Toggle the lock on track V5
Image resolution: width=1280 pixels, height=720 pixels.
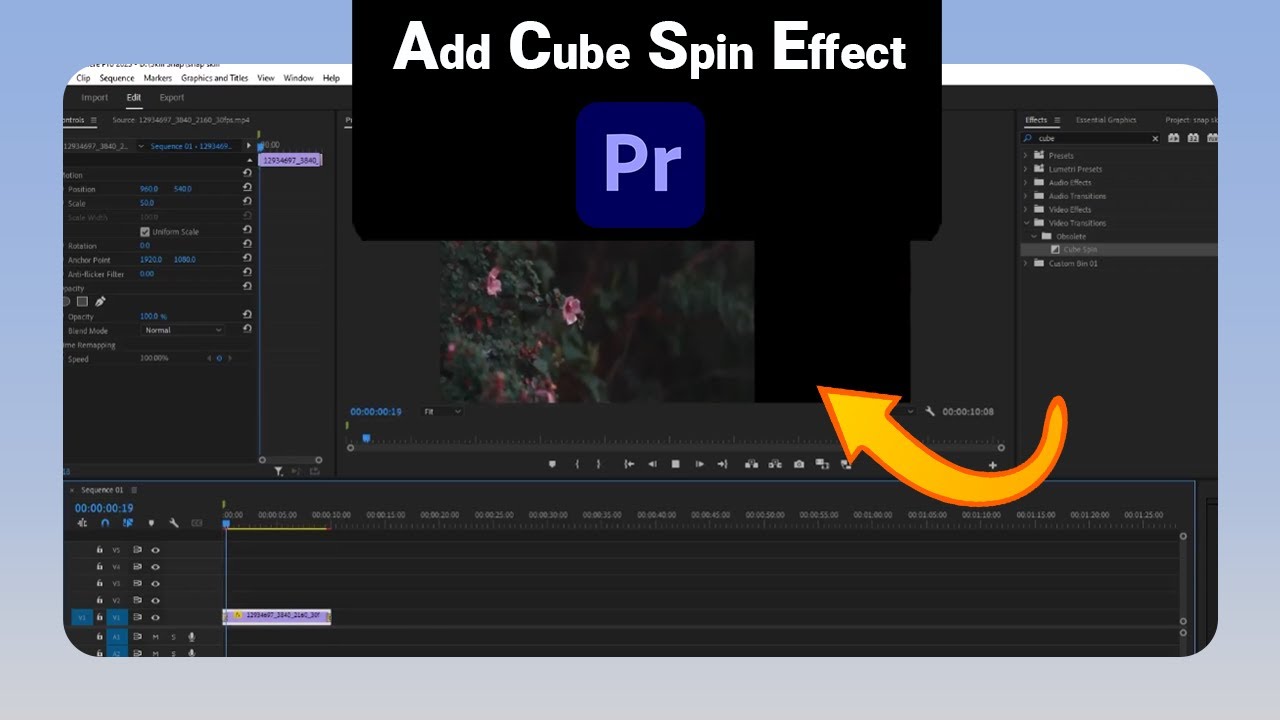[99, 550]
